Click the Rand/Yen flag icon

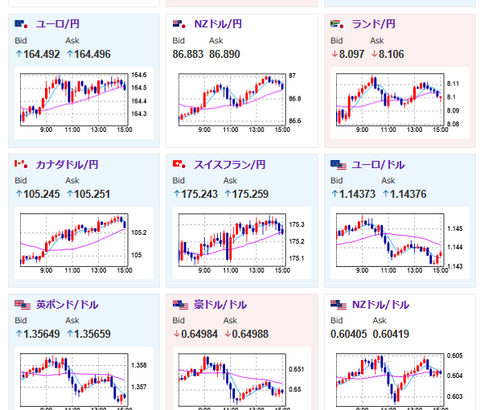[x=337, y=24]
